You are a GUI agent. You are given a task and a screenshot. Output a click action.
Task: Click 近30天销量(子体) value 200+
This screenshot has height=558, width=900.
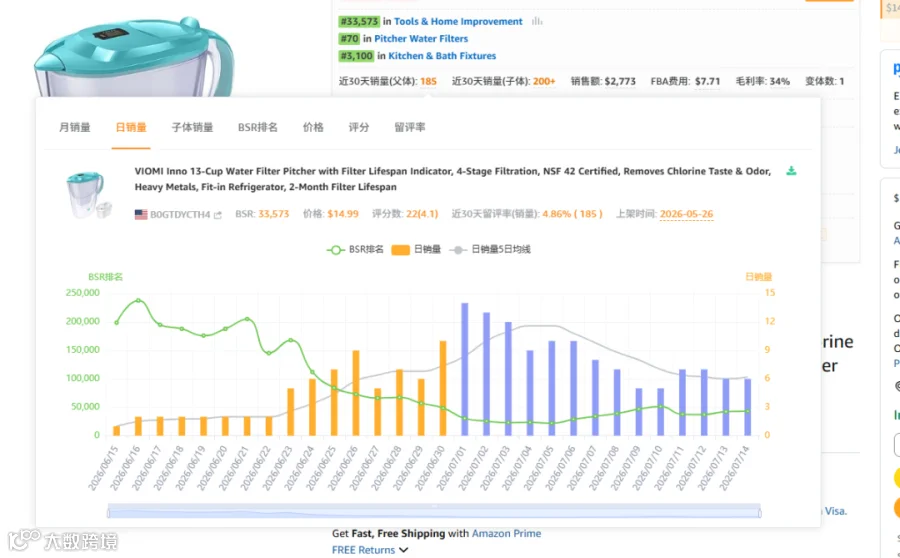[544, 82]
